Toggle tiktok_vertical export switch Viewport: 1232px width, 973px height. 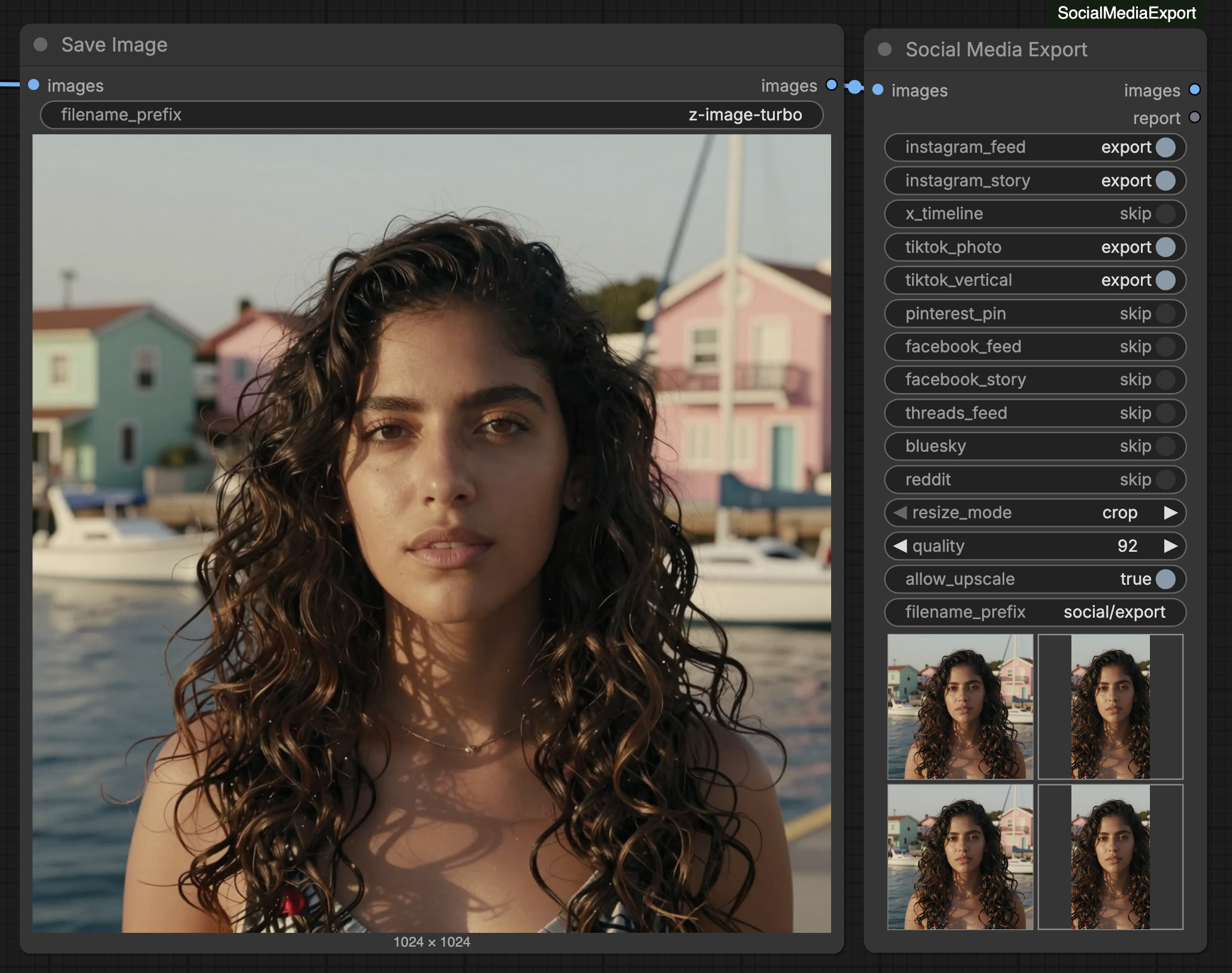(1165, 280)
